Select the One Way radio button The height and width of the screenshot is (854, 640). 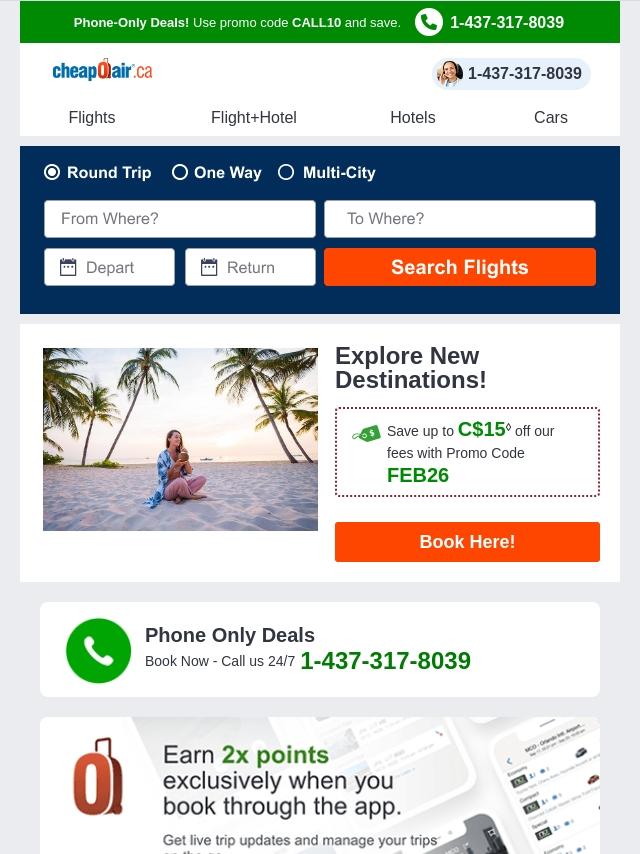(x=180, y=173)
